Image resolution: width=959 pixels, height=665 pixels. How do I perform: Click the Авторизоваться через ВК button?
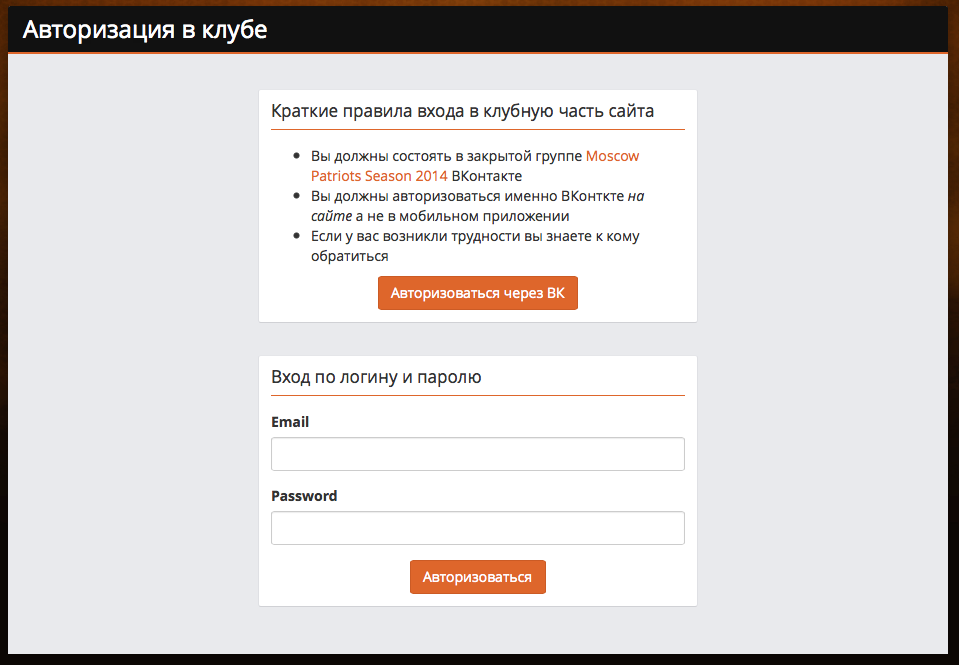click(x=478, y=293)
